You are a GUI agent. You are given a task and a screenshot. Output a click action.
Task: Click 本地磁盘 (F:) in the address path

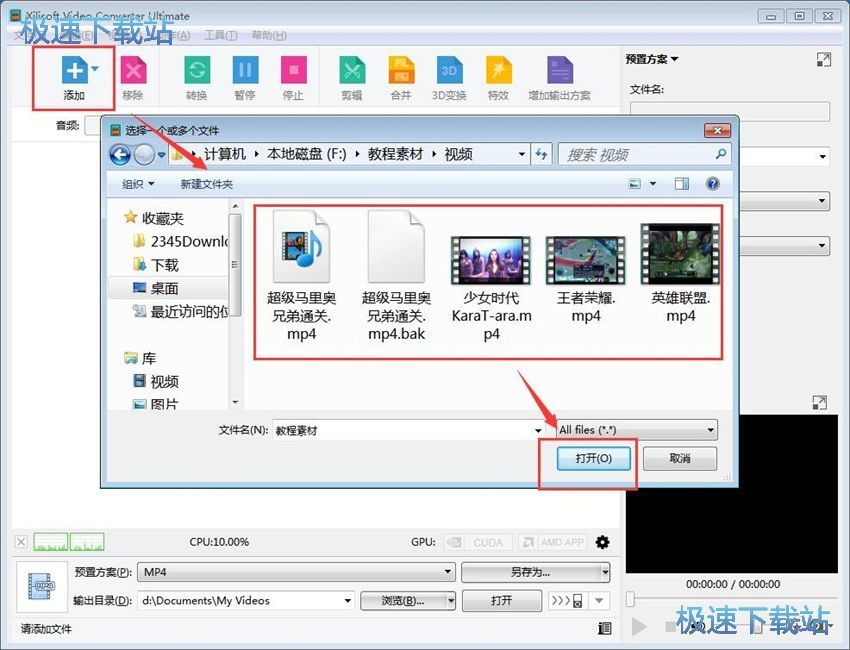tap(306, 155)
